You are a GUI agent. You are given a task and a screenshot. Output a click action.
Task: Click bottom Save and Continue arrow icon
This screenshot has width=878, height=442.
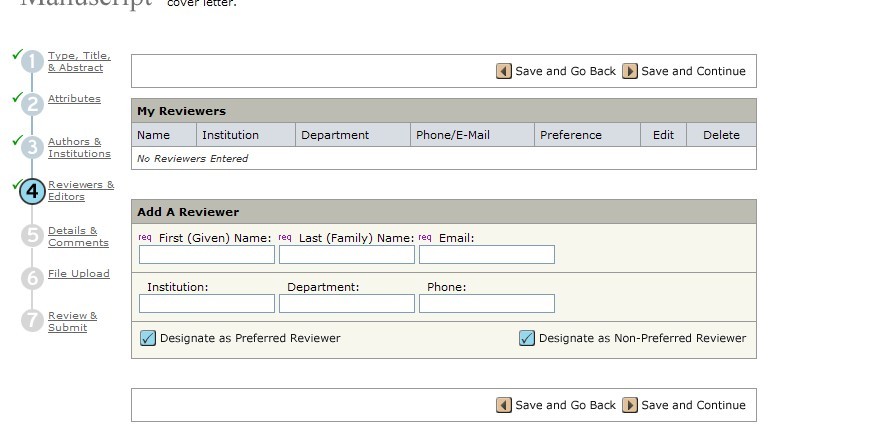click(x=630, y=405)
